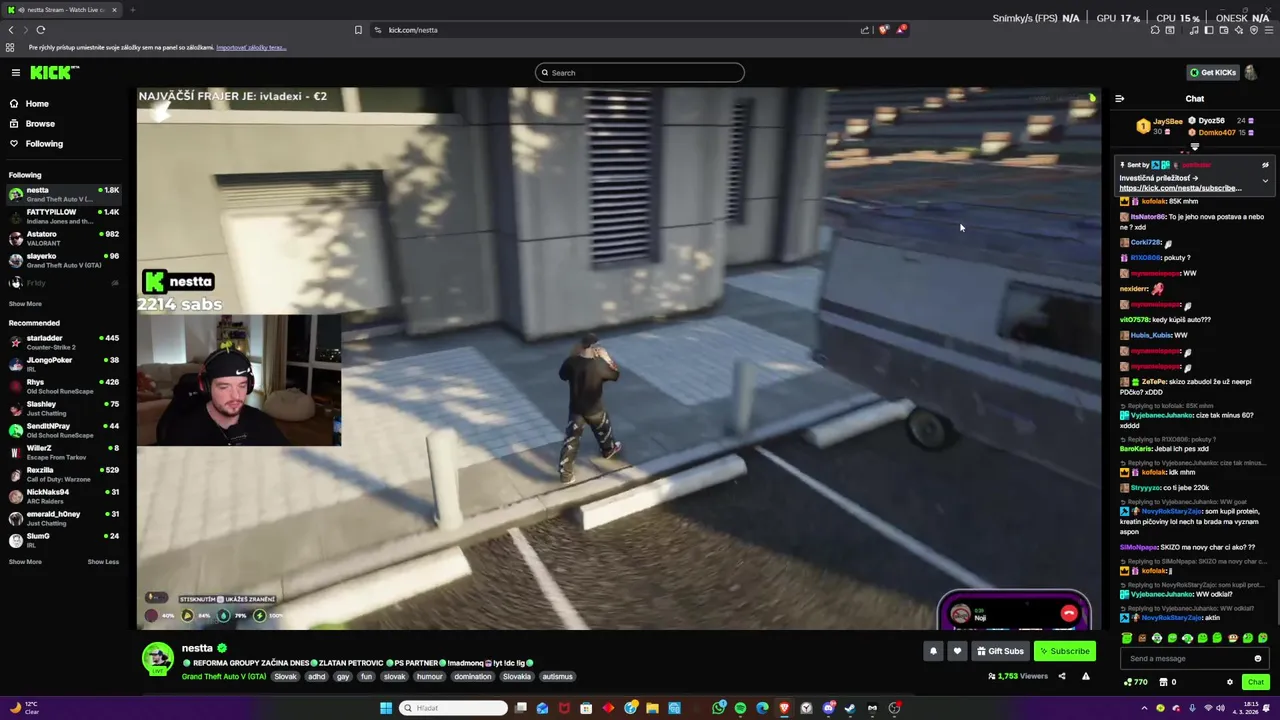Toggle follow heart button

pyautogui.click(x=957, y=651)
